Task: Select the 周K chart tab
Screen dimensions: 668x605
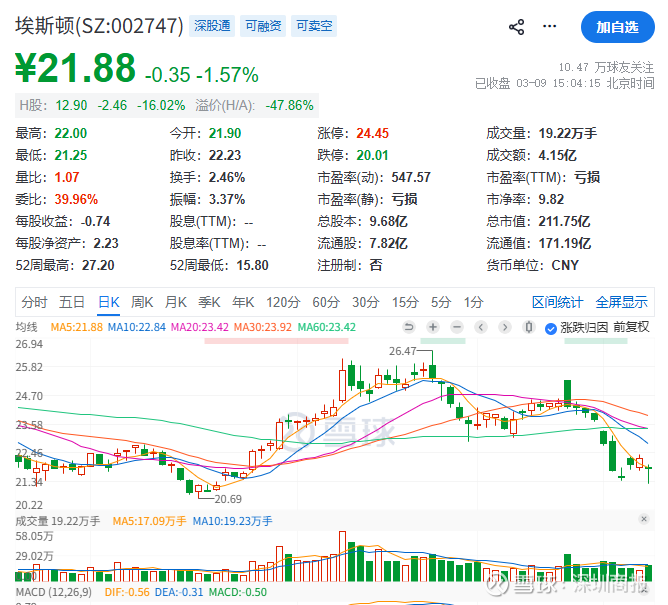Action: tap(142, 302)
